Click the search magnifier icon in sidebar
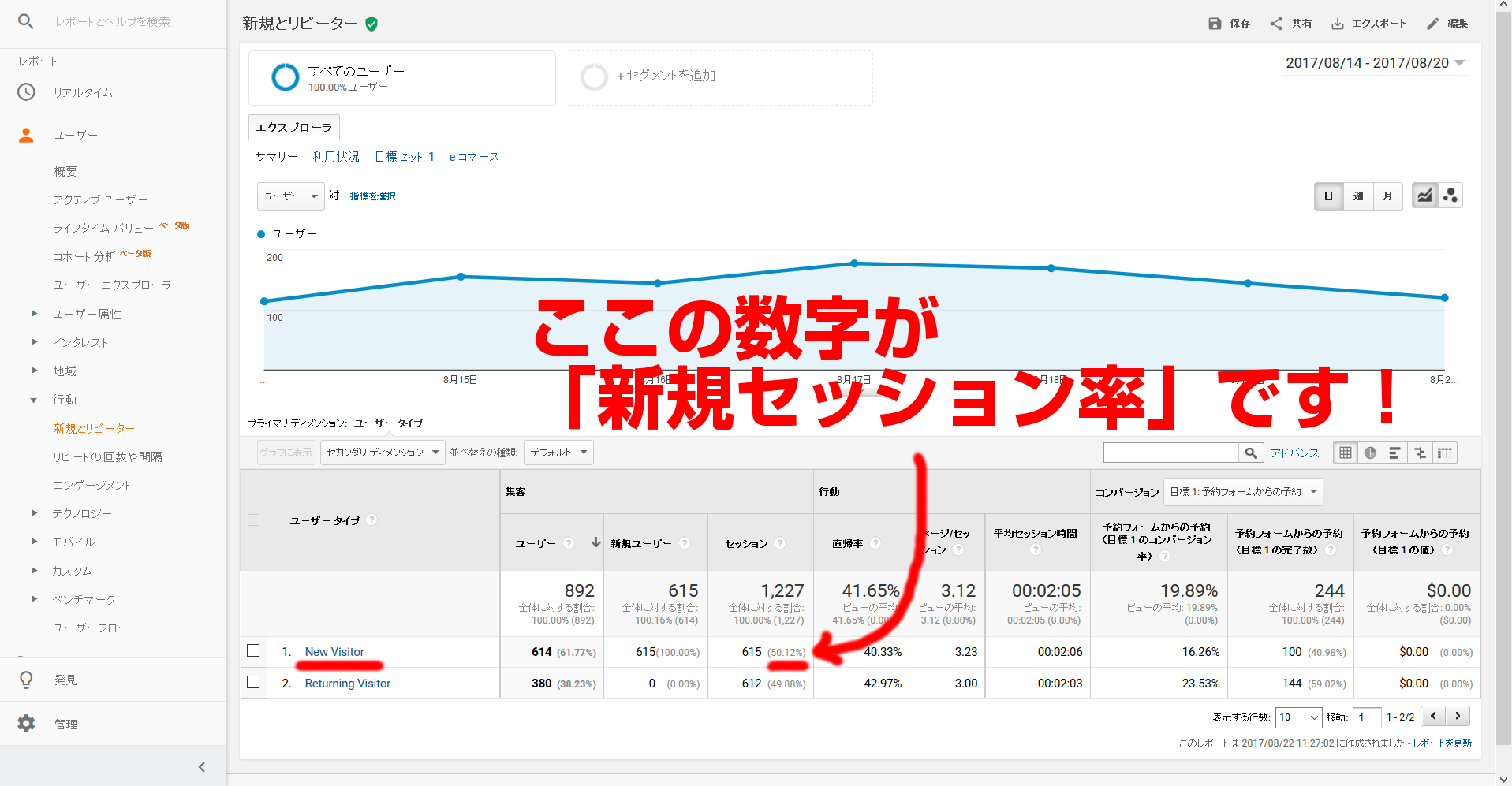Viewport: 1512px width, 786px height. 26,21
